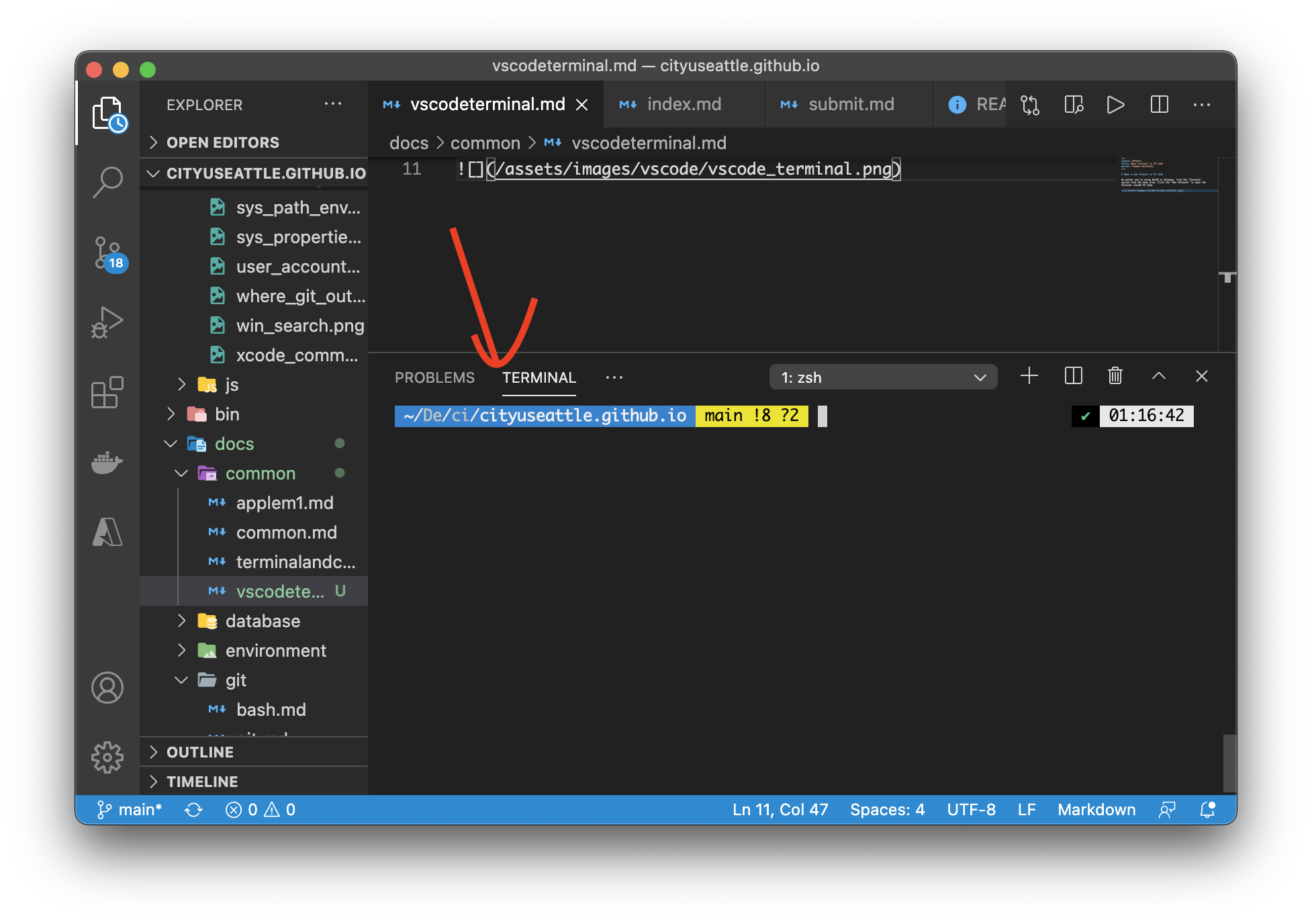Expand the bin folder

[254, 414]
